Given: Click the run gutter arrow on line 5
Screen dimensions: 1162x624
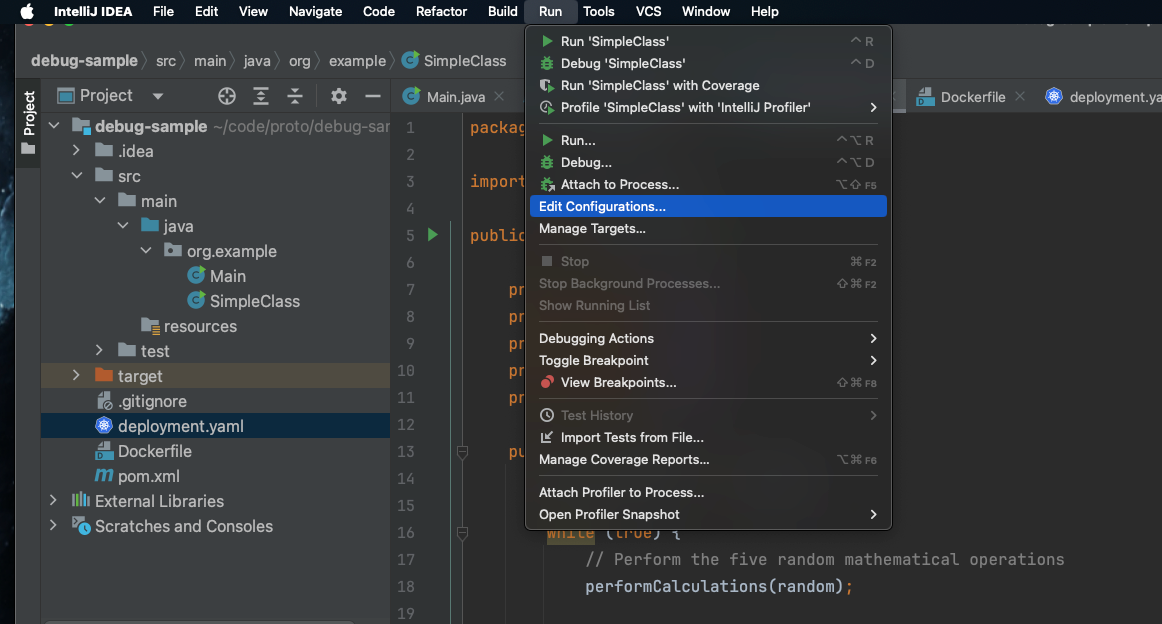Looking at the screenshot, I should pyautogui.click(x=433, y=235).
